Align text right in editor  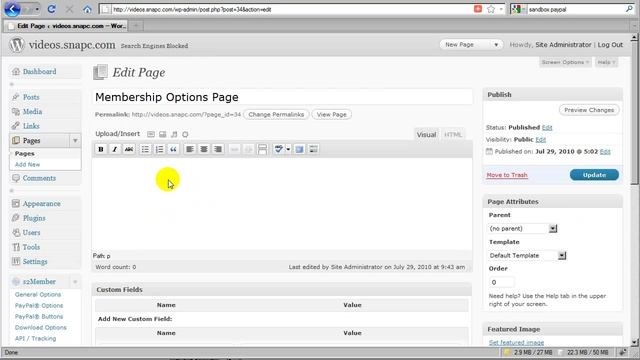point(218,149)
